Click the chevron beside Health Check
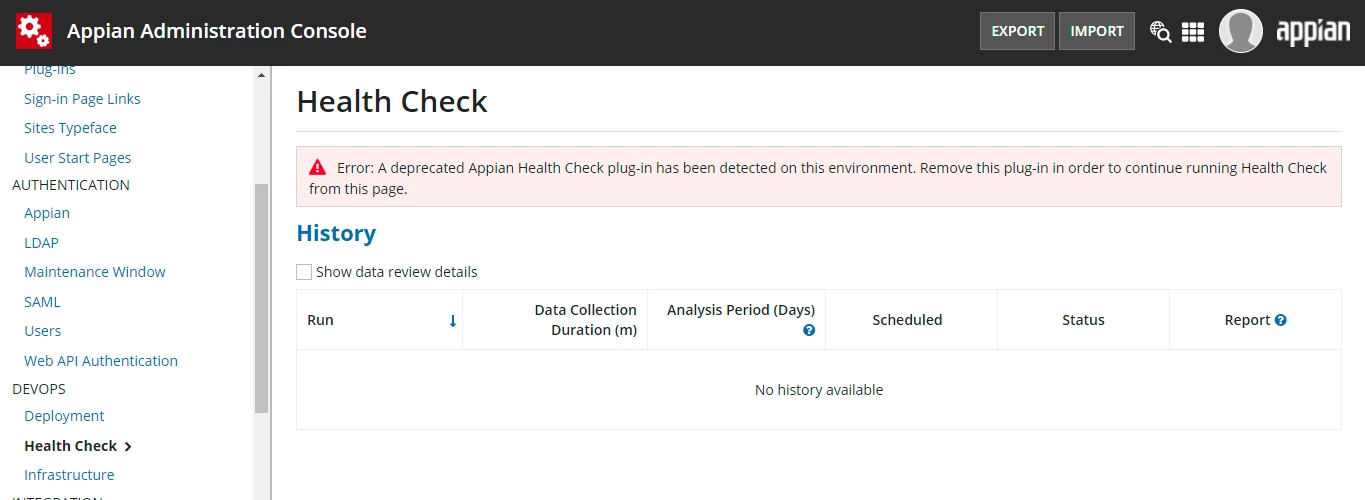This screenshot has height=500, width=1365. (128, 447)
